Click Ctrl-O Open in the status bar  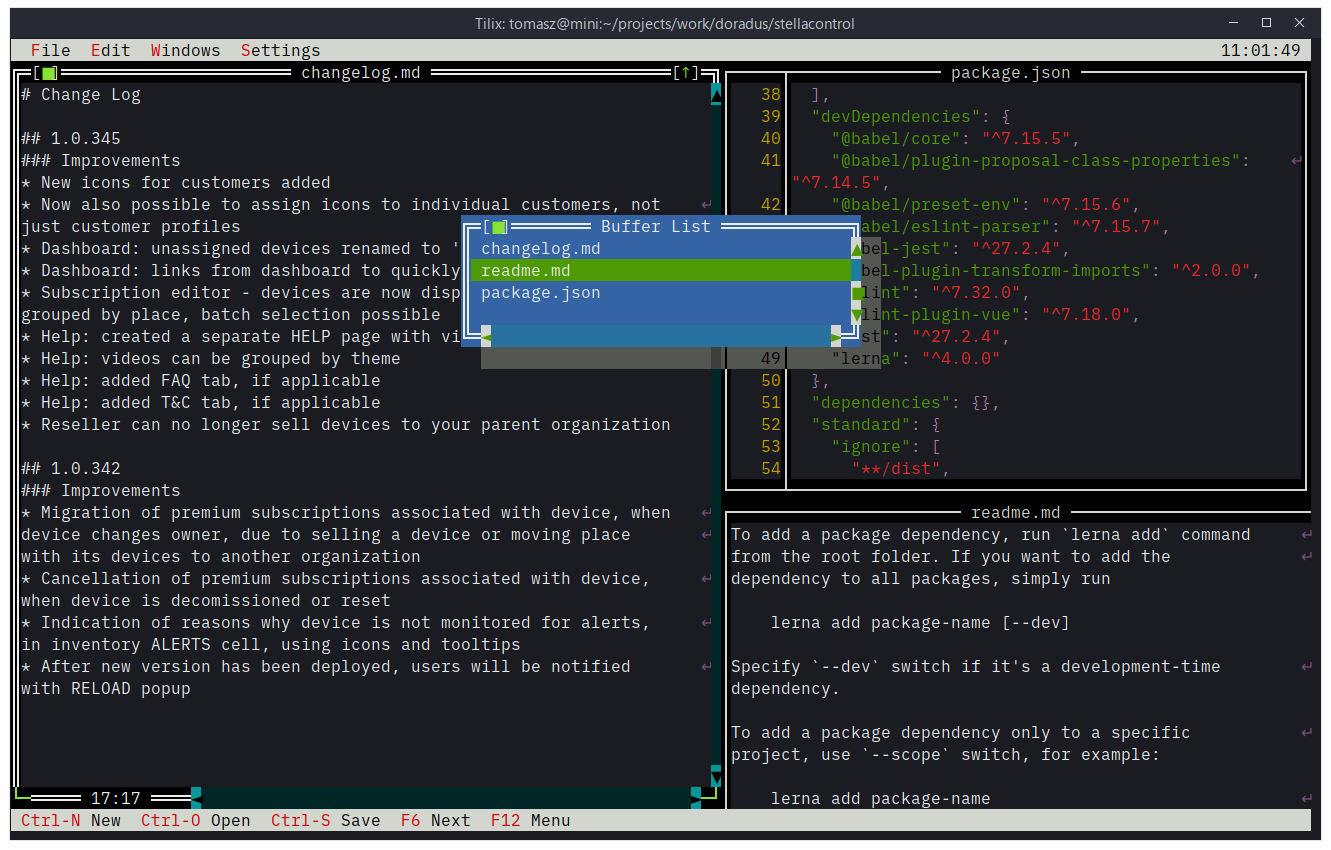(196, 820)
